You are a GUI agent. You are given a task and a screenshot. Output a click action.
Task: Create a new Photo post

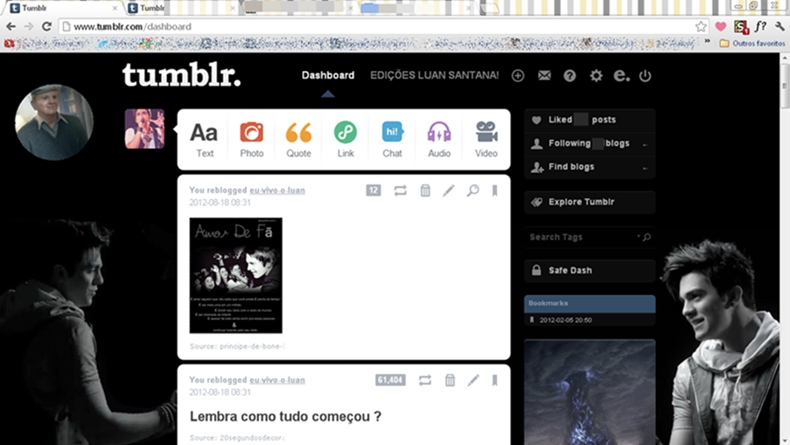251,140
